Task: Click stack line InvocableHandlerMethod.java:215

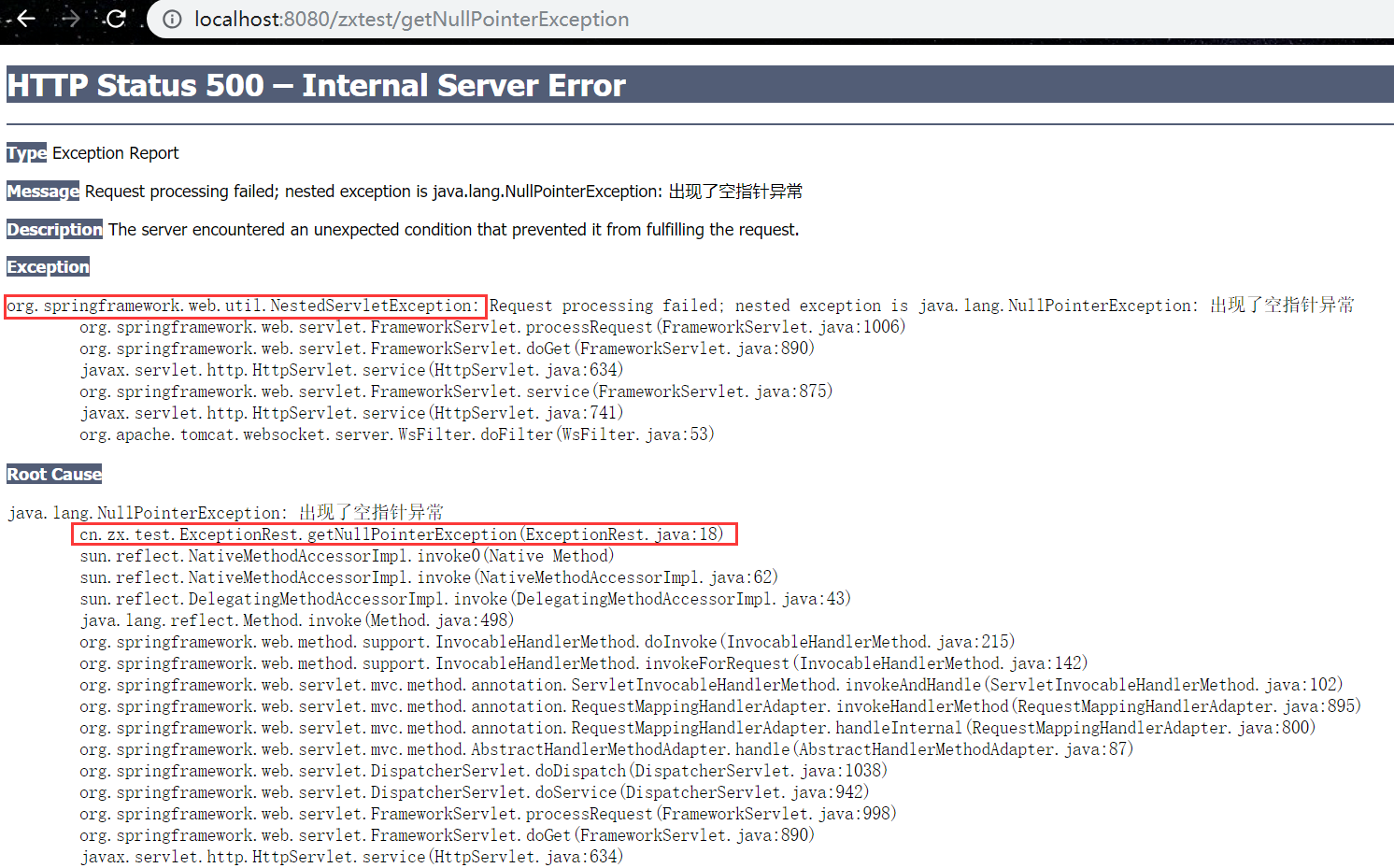Action: 548,642
